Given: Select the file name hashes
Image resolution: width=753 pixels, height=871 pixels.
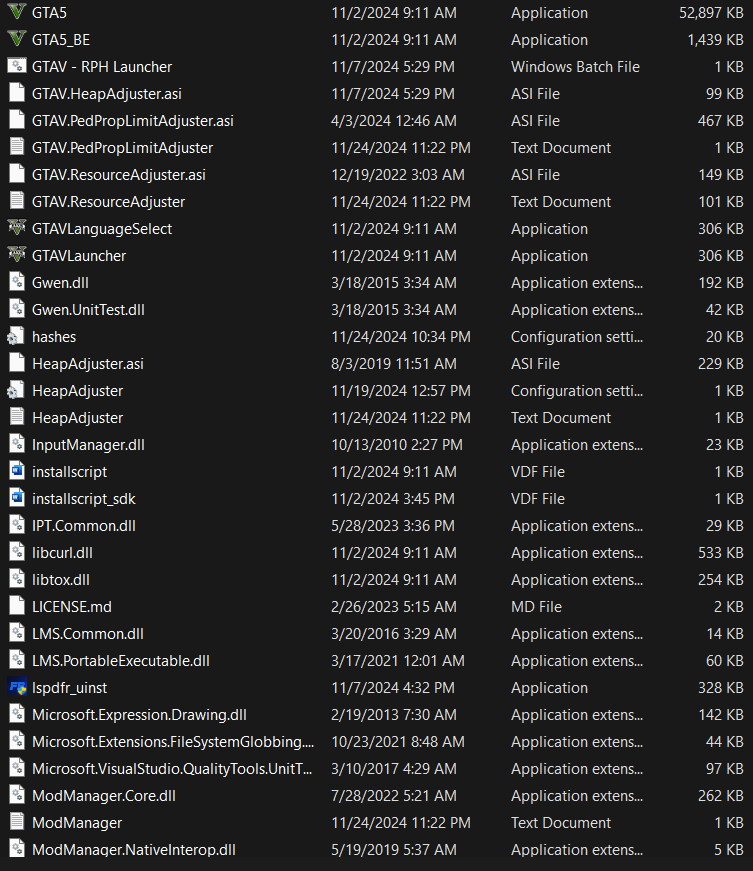Looking at the screenshot, I should tap(54, 337).
